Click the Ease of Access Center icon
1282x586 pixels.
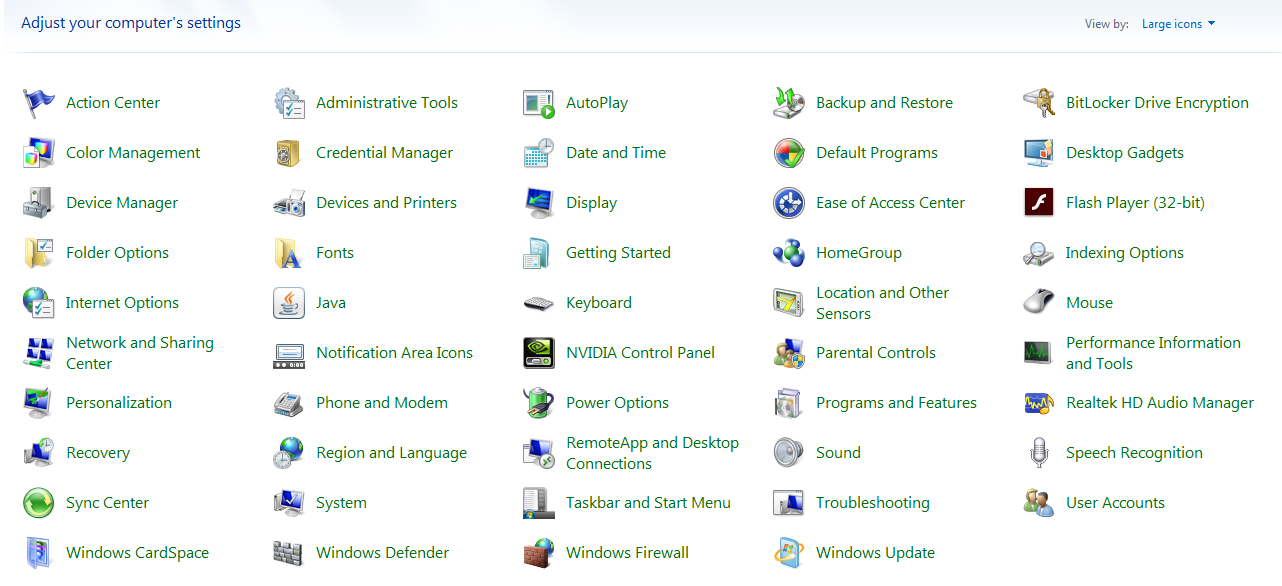tap(789, 203)
